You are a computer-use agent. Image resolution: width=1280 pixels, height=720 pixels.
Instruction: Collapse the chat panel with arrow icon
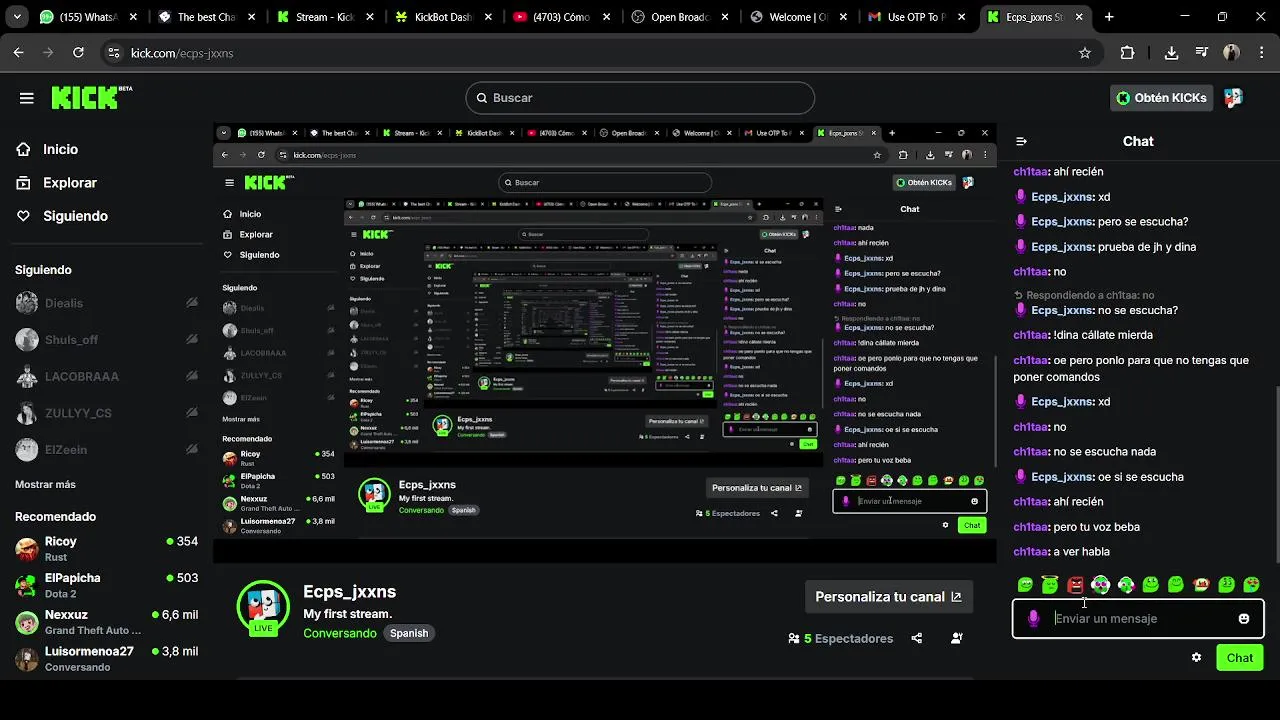(1021, 142)
